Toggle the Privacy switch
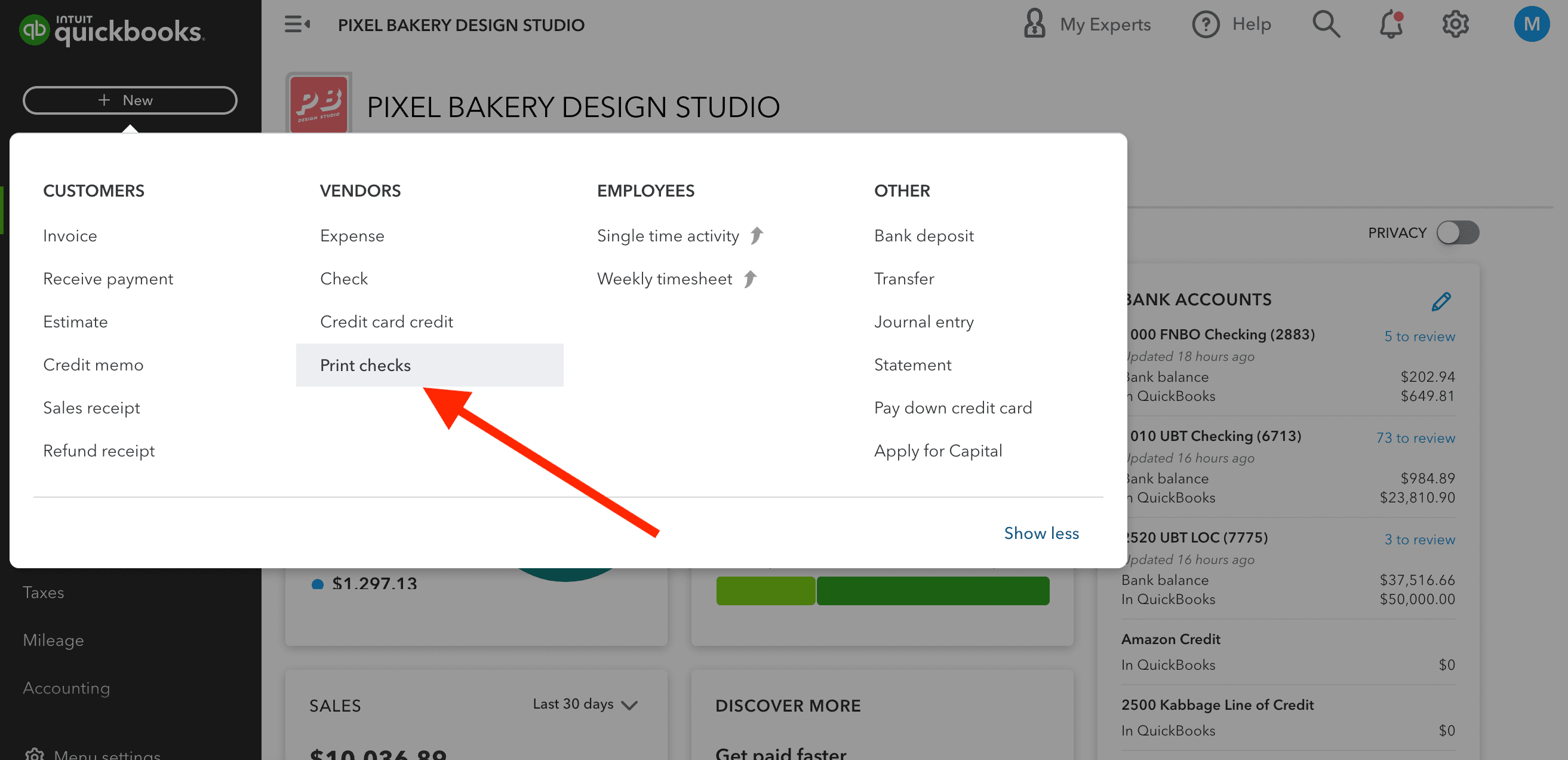1568x760 pixels. tap(1457, 232)
